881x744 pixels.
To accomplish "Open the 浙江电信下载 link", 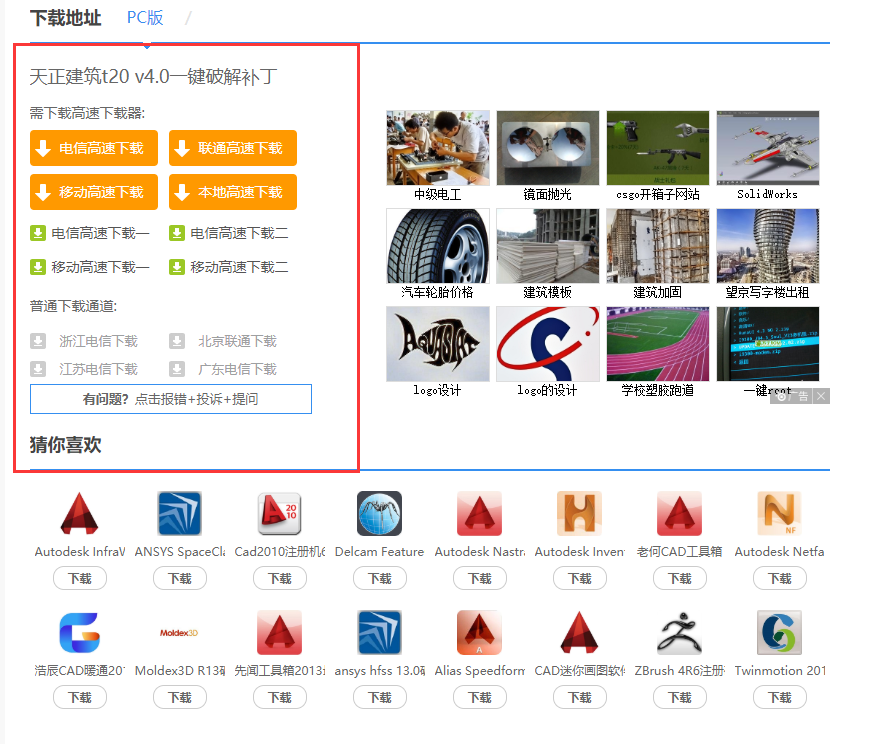I will [x=98, y=341].
